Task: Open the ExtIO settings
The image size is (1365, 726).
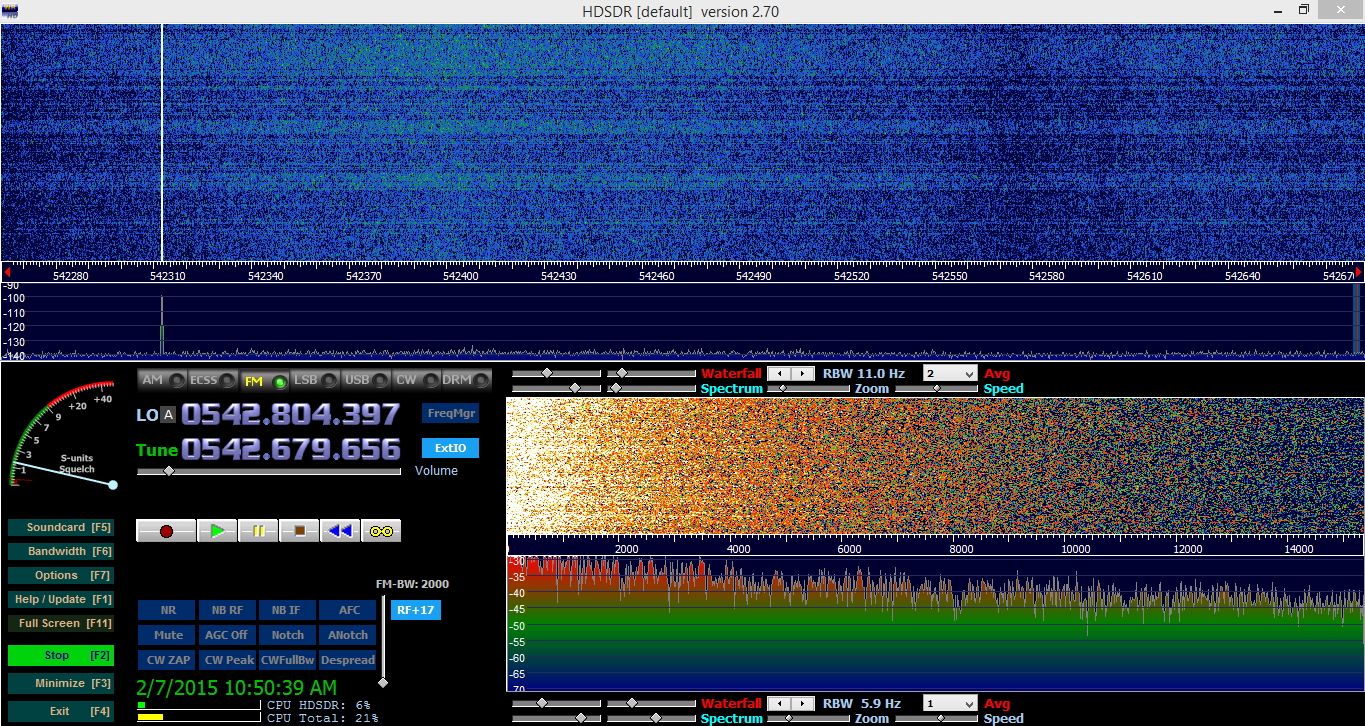Action: (450, 448)
